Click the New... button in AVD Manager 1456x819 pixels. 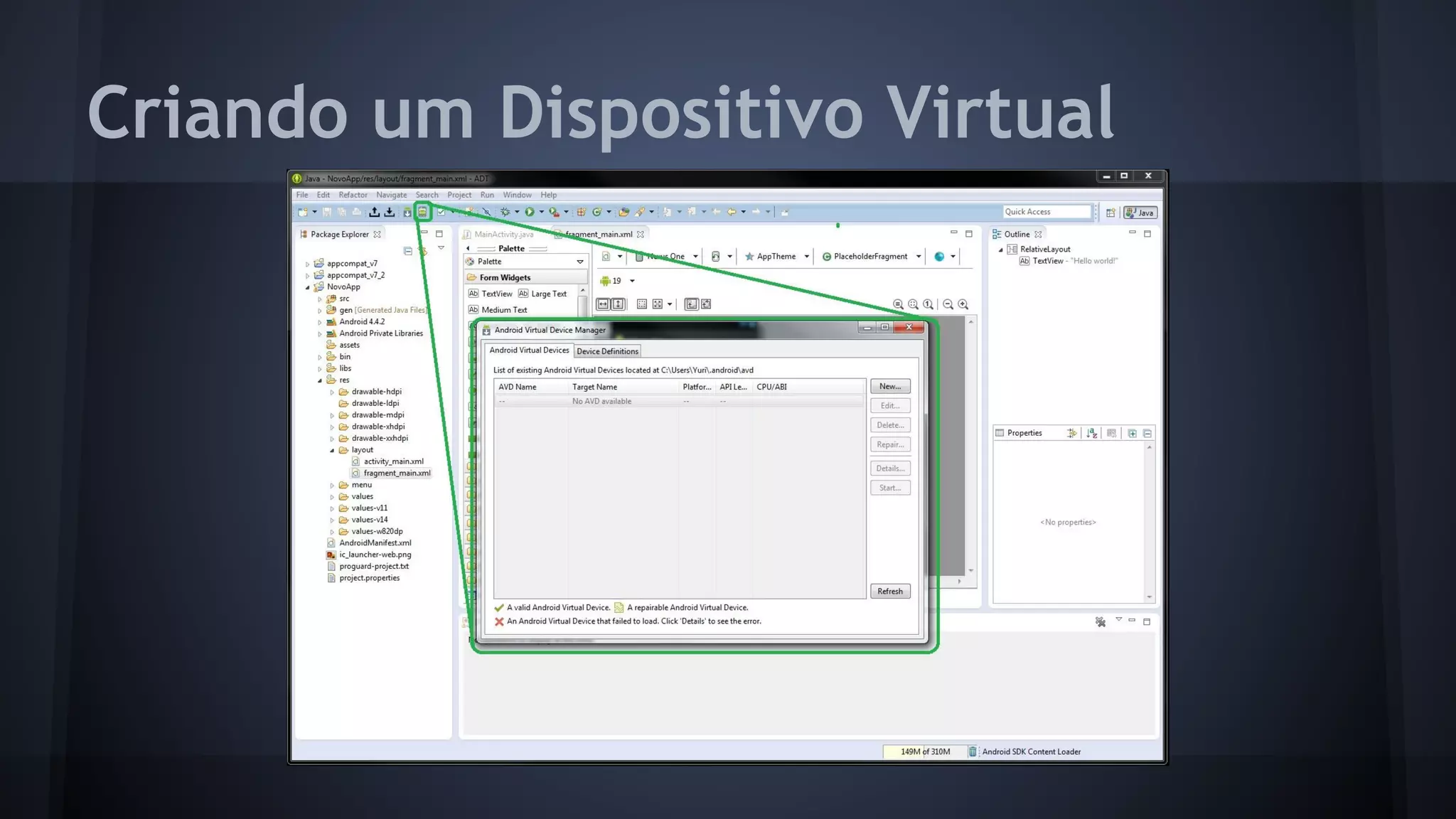(890, 387)
